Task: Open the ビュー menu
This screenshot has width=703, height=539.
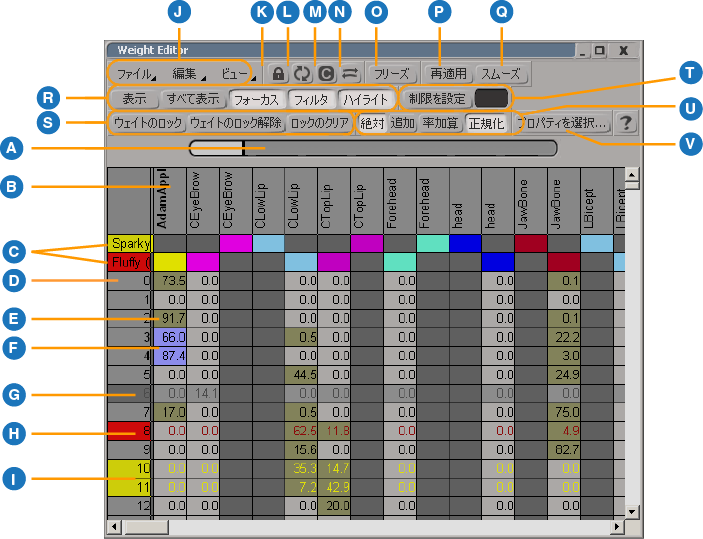Action: (237, 74)
